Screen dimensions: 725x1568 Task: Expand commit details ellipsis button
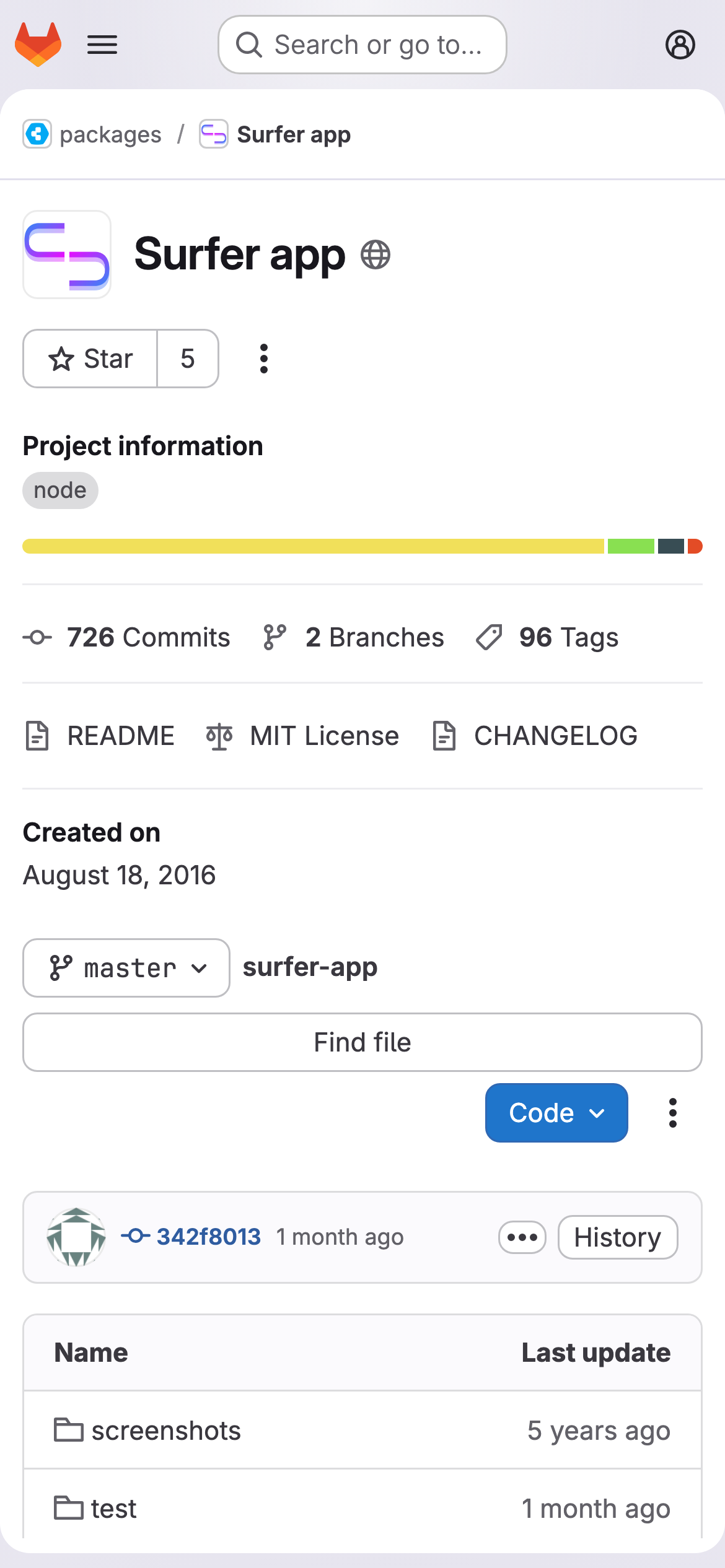pyautogui.click(x=522, y=1237)
